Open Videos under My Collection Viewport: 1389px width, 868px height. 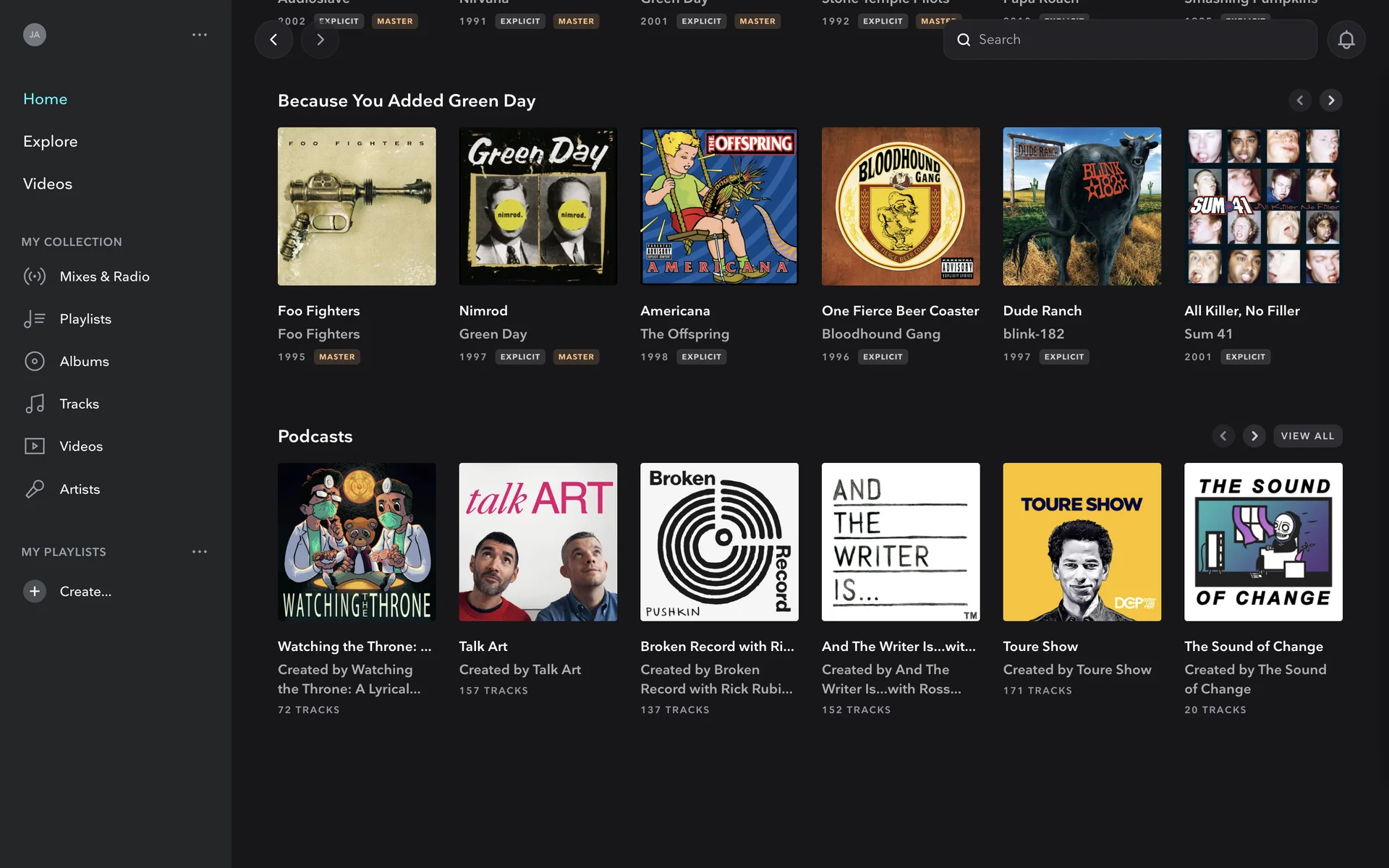(80, 446)
